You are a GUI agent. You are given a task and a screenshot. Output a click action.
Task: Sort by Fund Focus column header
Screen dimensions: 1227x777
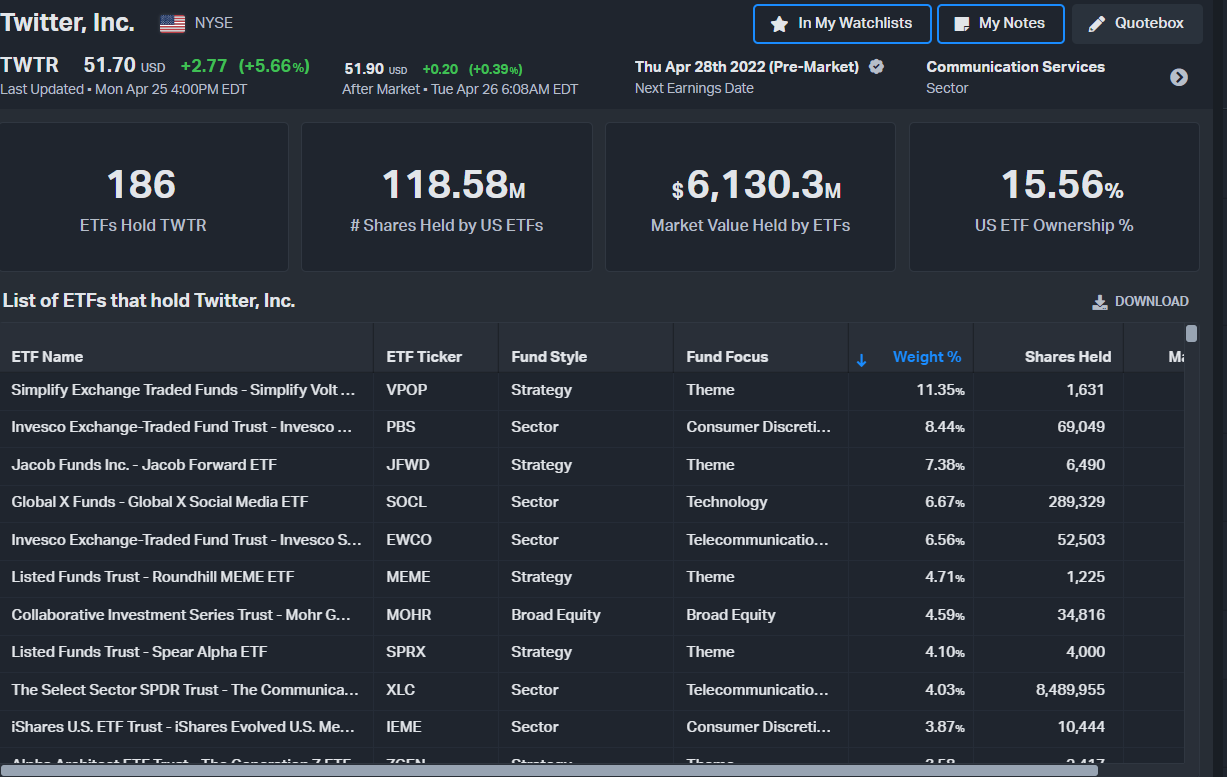click(727, 357)
